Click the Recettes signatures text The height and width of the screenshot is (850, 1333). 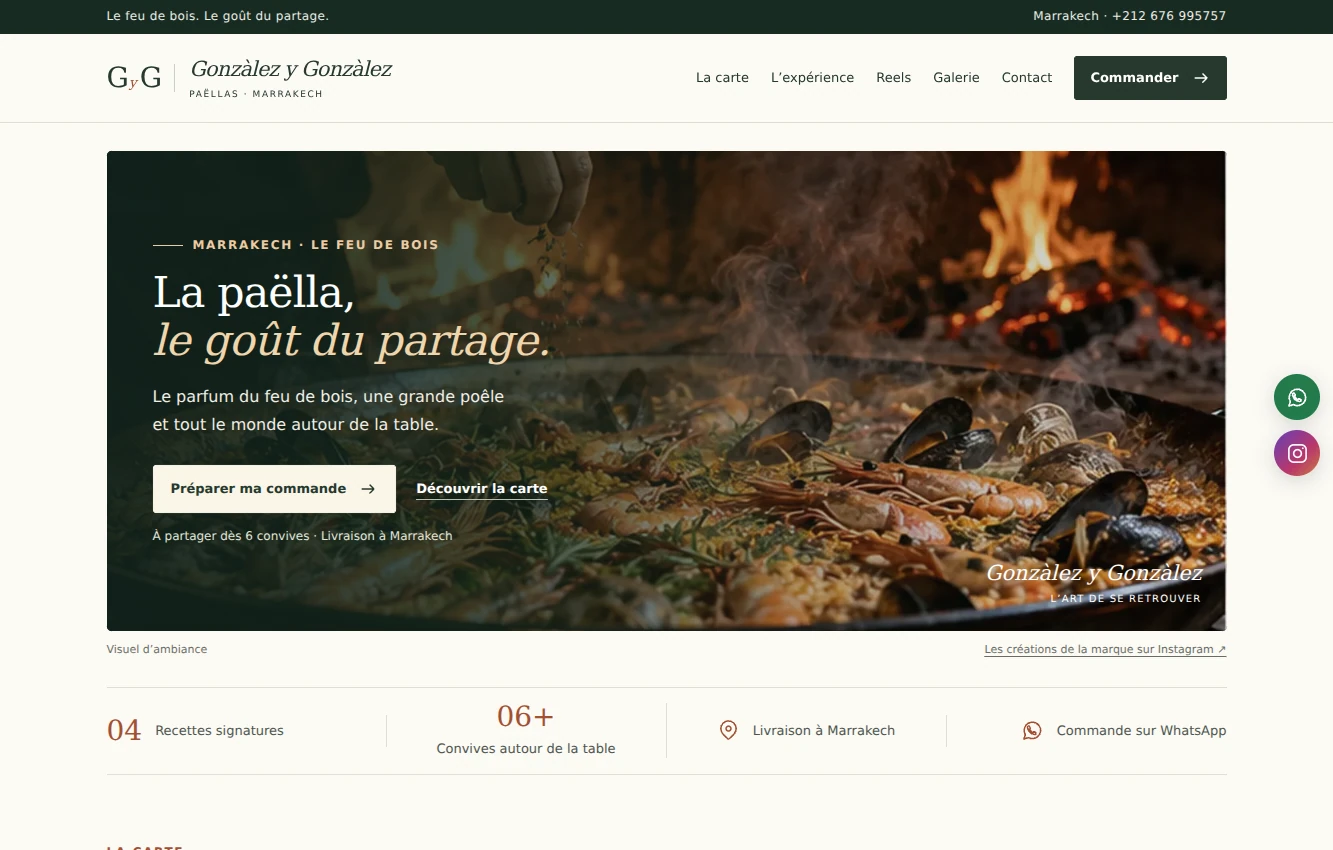219,731
